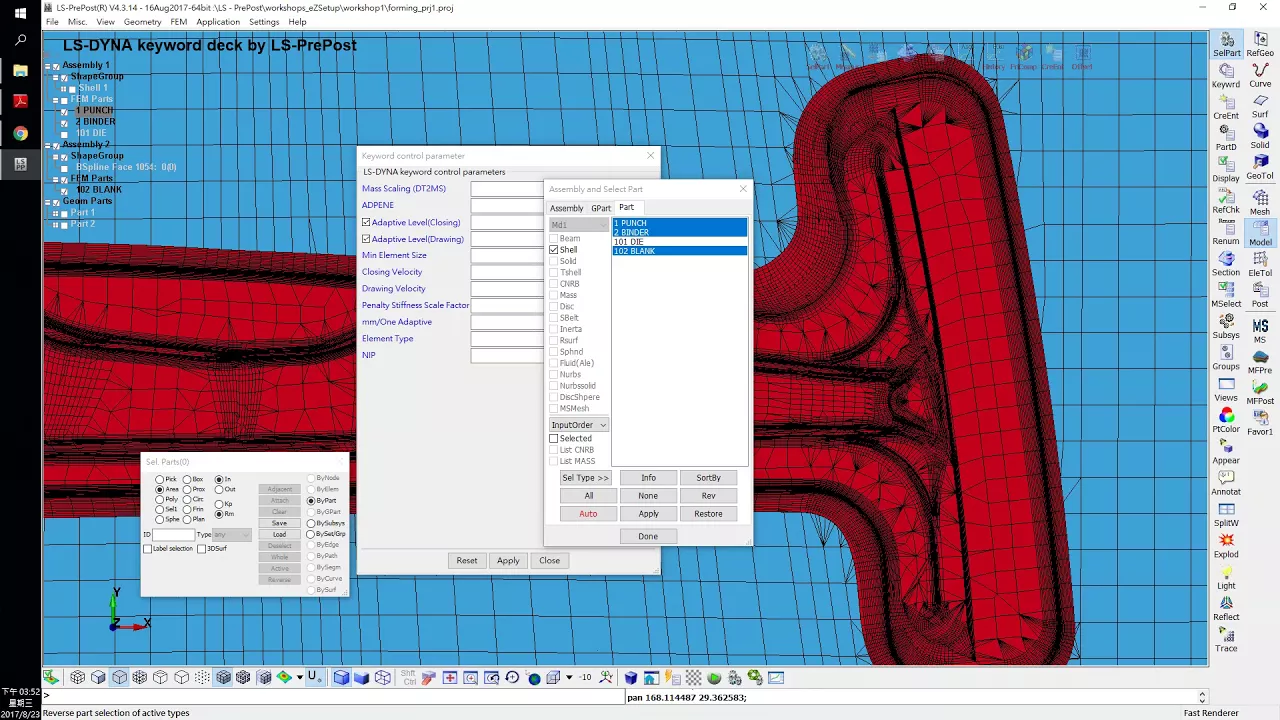Open File Explorer from the taskbar
This screenshot has height=720, width=1280.
(20, 71)
